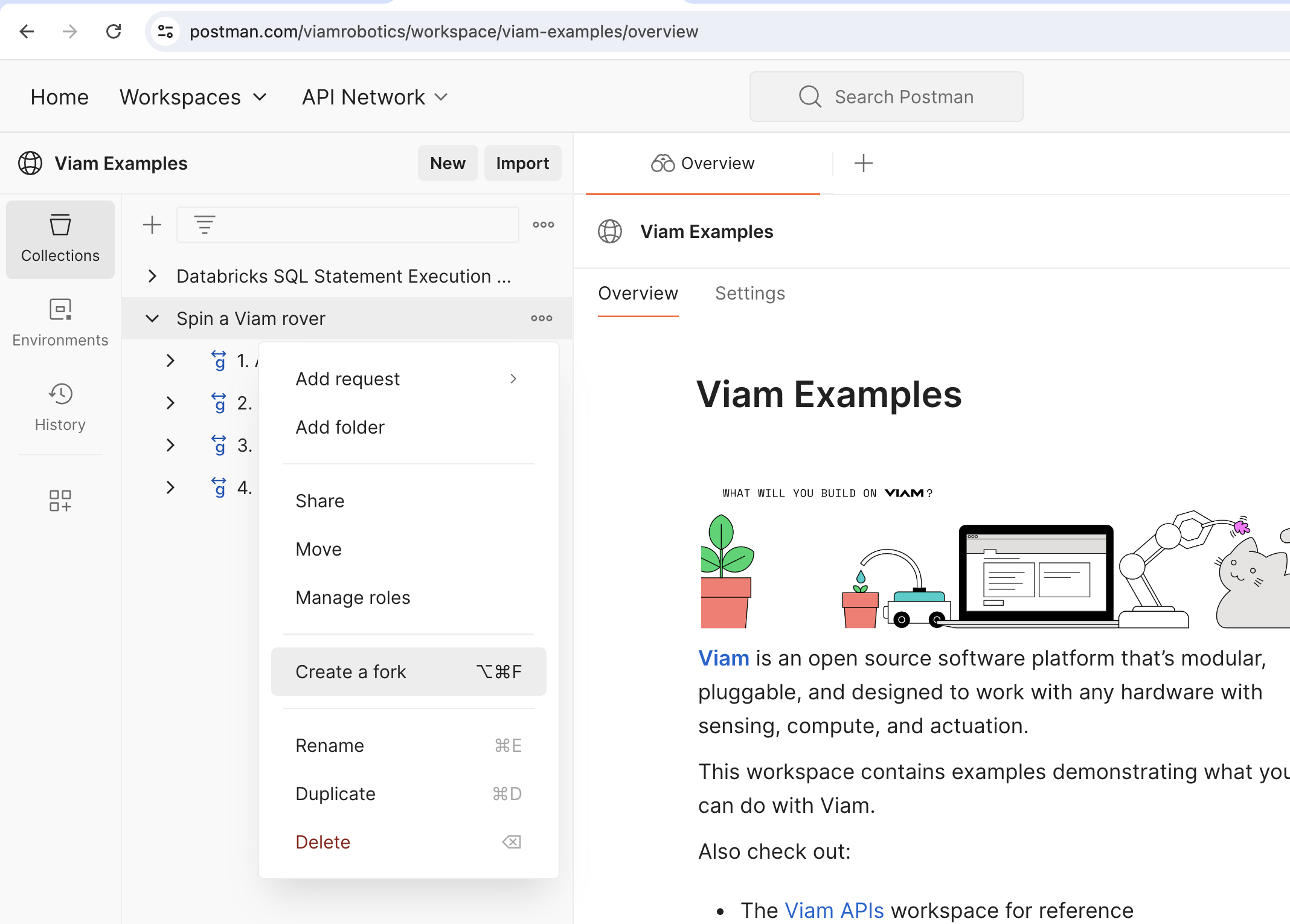Select Move from the context menu
This screenshot has width=1290, height=924.
point(409,549)
